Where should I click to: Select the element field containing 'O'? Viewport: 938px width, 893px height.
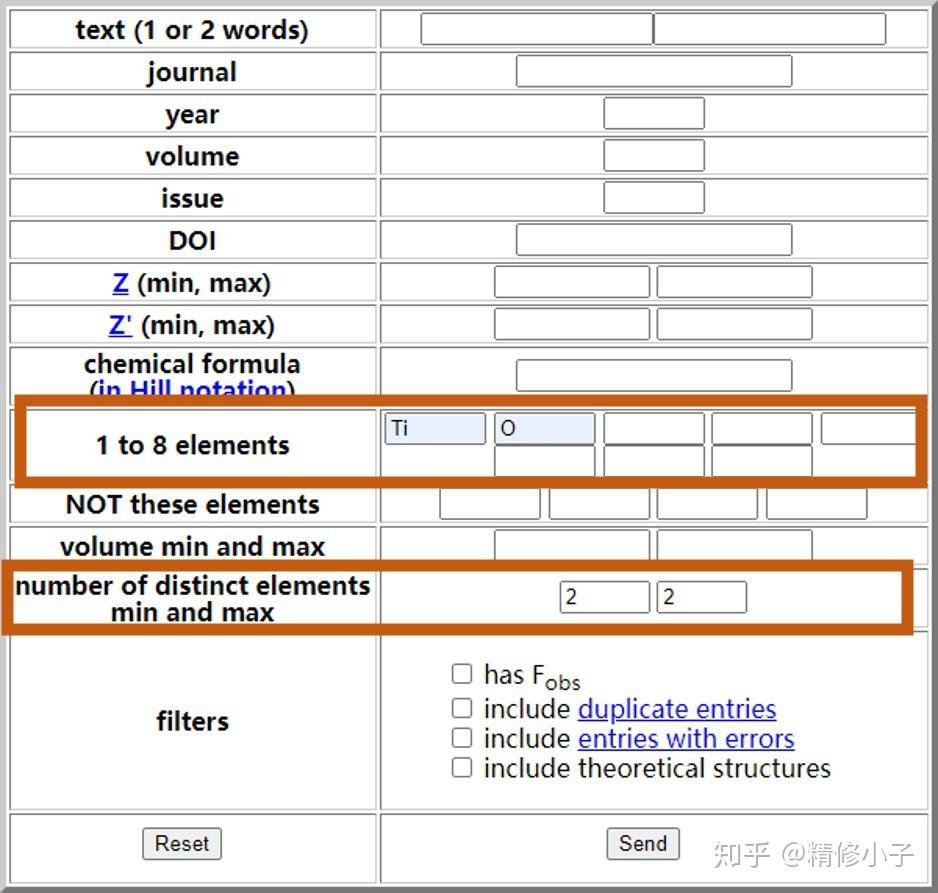(544, 429)
